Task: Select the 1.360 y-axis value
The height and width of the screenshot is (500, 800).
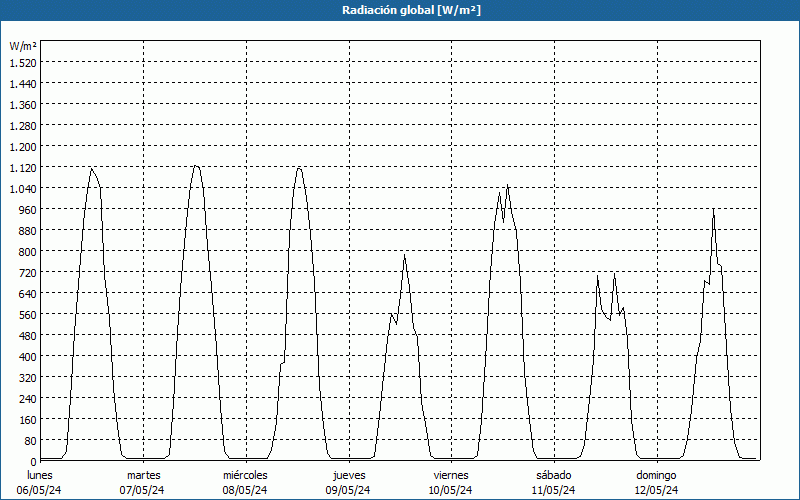Action: pos(23,105)
